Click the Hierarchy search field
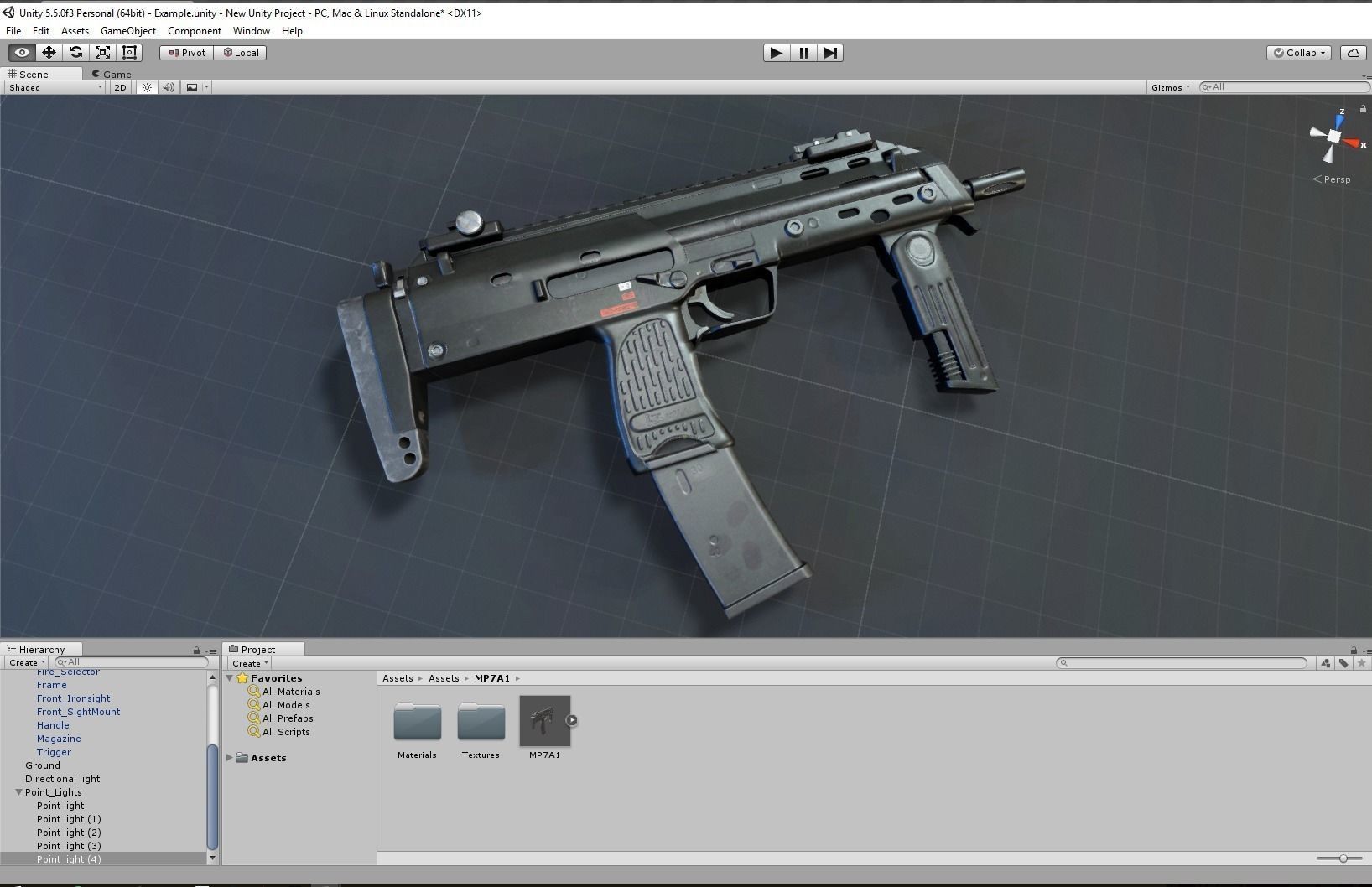The height and width of the screenshot is (887, 1372). coord(131,662)
